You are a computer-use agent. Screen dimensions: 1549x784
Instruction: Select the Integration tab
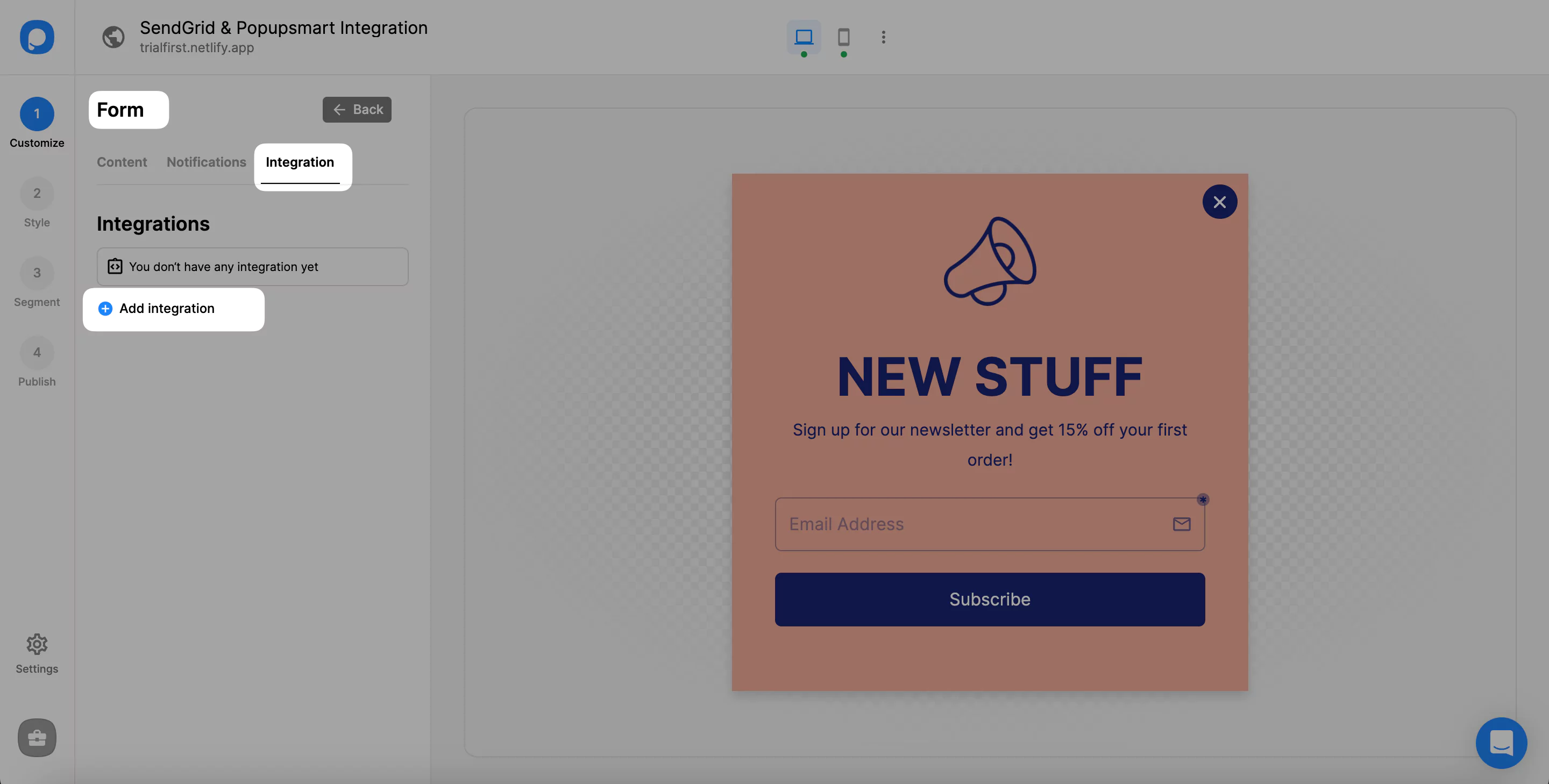299,162
